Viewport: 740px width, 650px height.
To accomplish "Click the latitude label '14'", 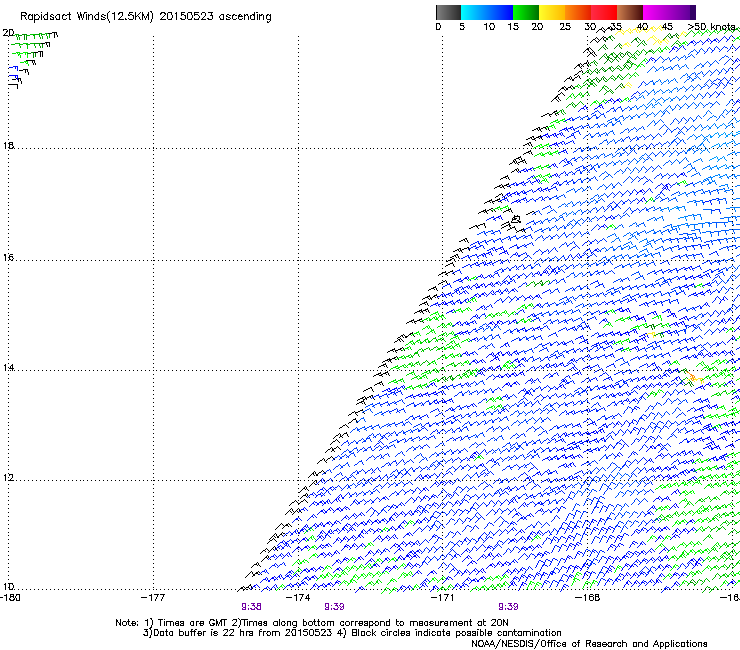I will tap(8, 367).
